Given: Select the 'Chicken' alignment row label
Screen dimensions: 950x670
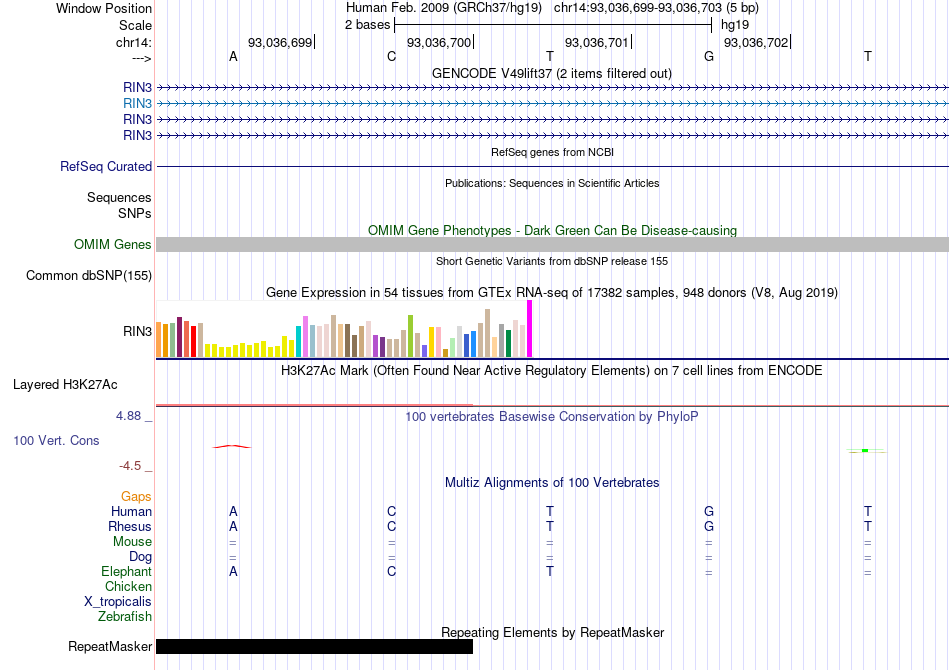Looking at the screenshot, I should click(128, 586).
